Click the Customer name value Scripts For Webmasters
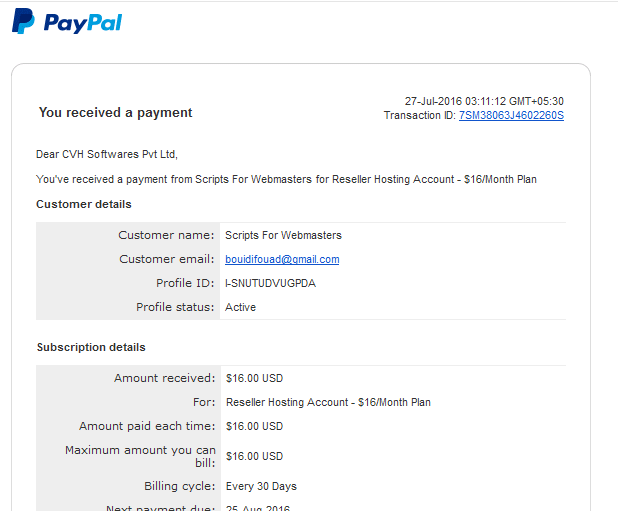 point(283,235)
